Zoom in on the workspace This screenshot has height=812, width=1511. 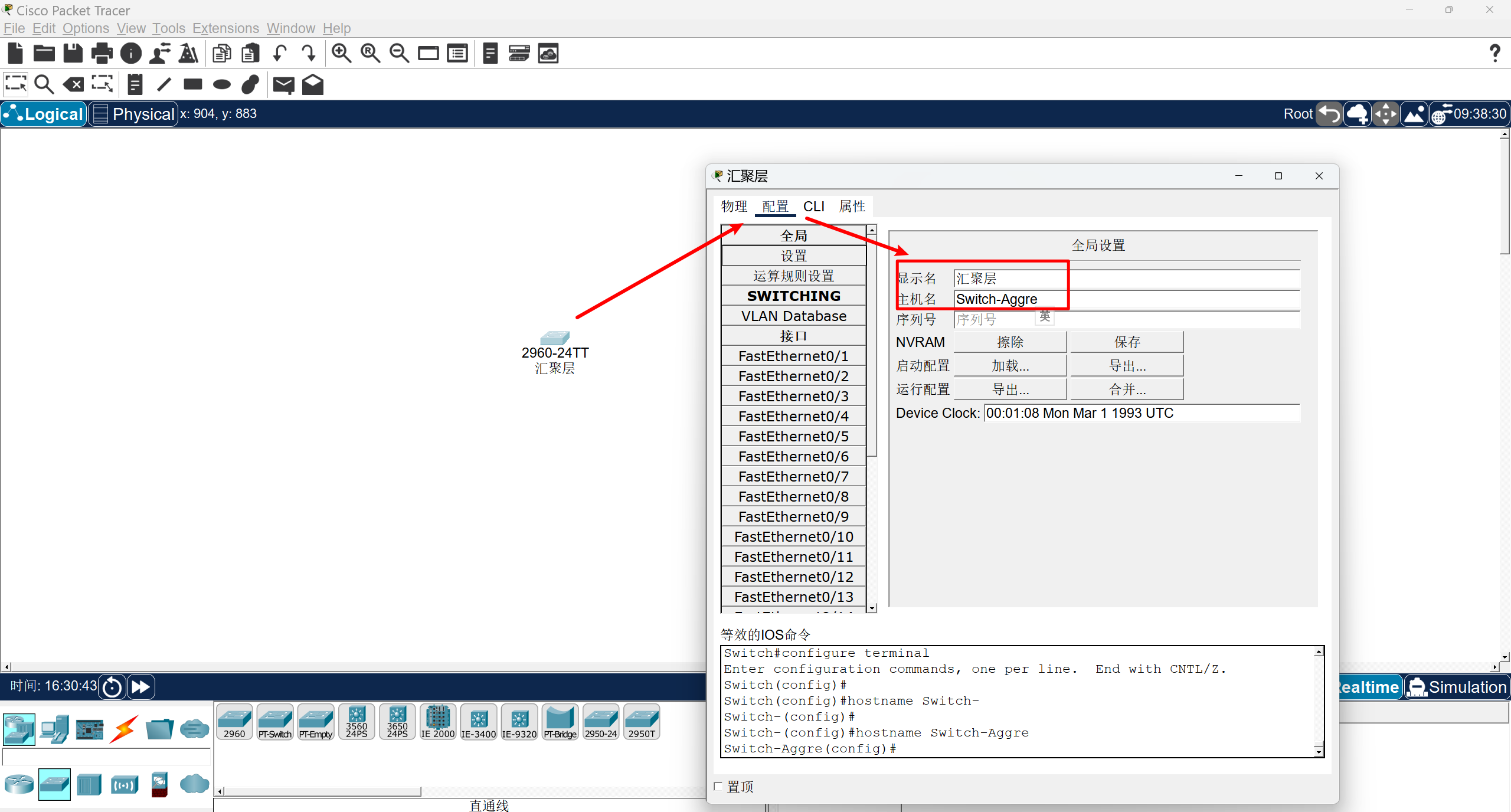tap(342, 54)
